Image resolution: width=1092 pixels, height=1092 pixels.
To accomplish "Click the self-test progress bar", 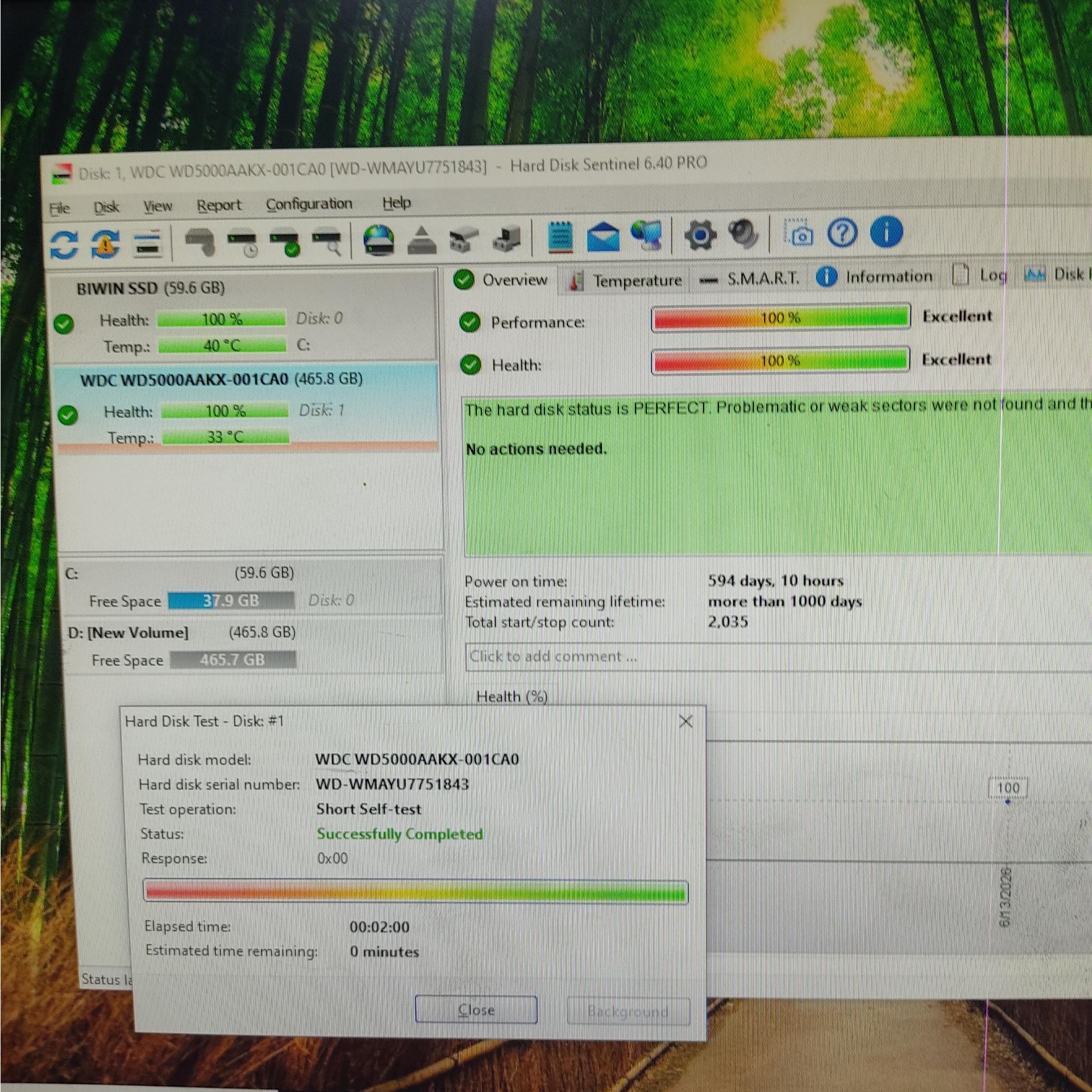I will [416, 891].
